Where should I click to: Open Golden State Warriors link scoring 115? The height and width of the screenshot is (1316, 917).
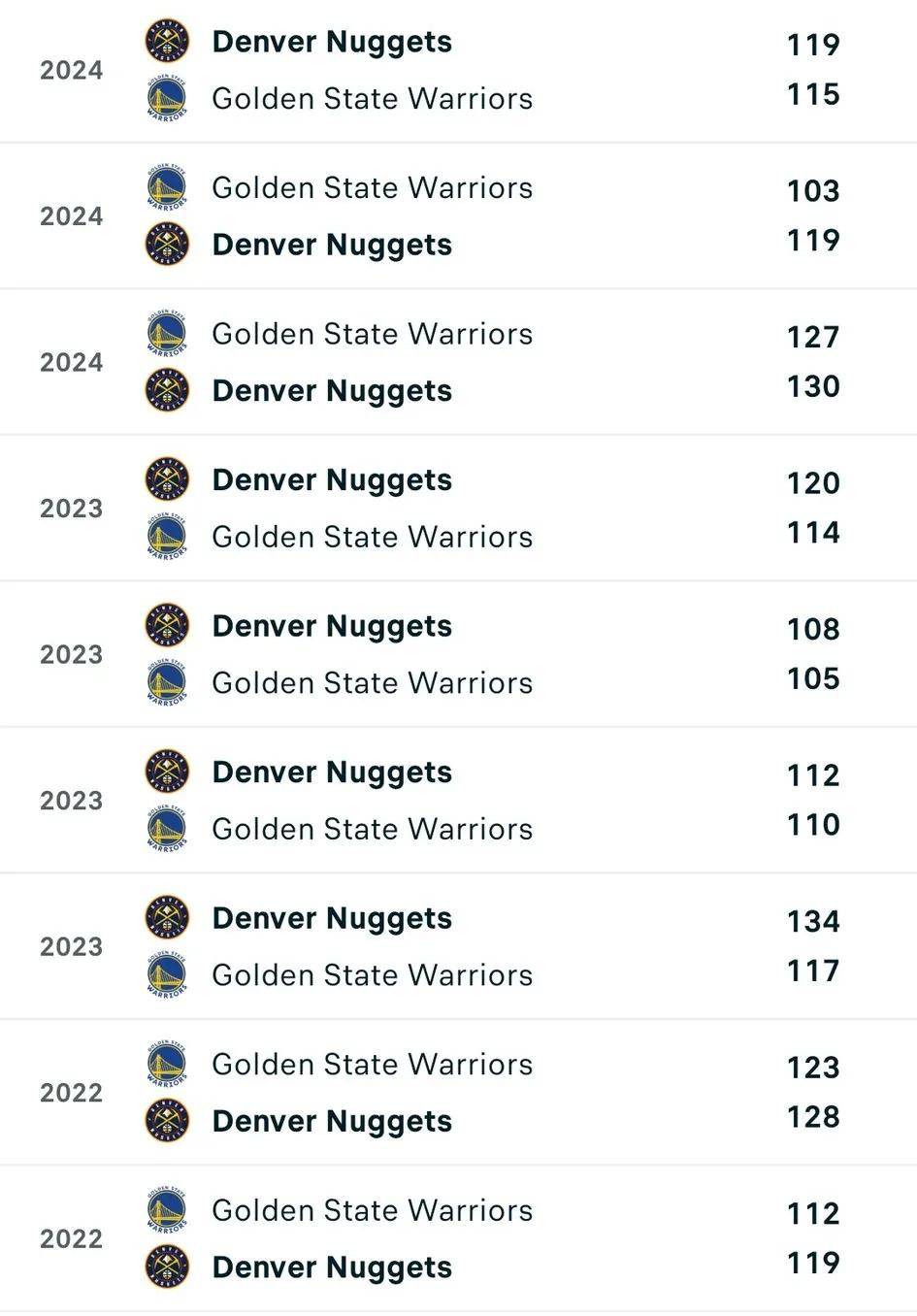[x=372, y=99]
